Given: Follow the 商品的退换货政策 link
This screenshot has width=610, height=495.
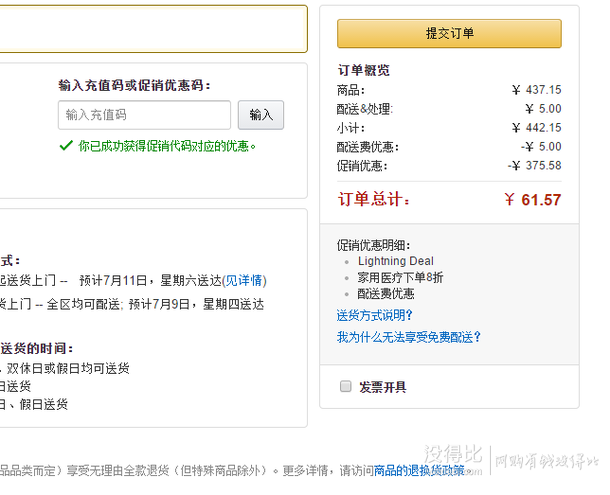Looking at the screenshot, I should [419, 470].
